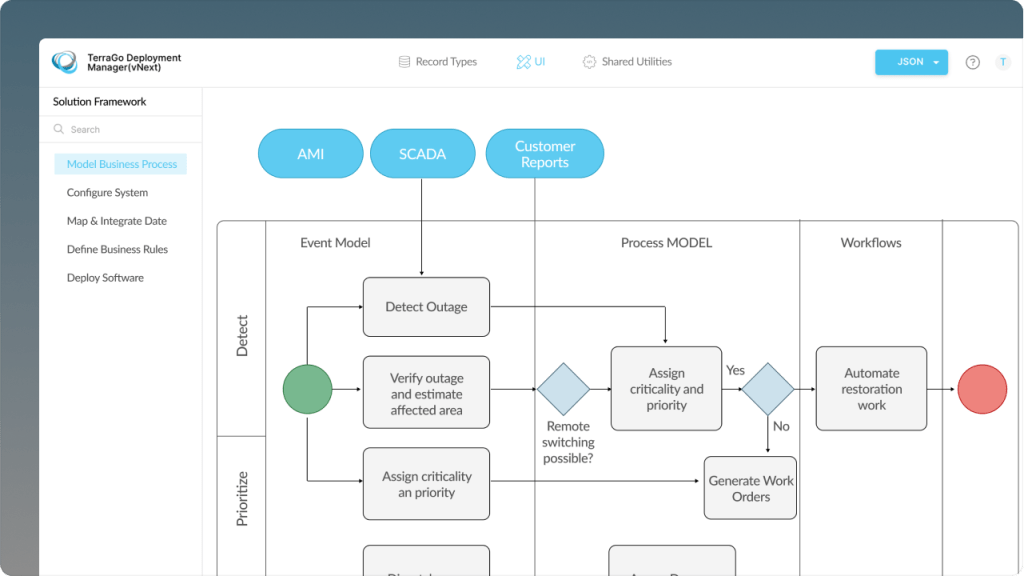Select the green start event circle
1024x576 pixels.
pos(307,389)
